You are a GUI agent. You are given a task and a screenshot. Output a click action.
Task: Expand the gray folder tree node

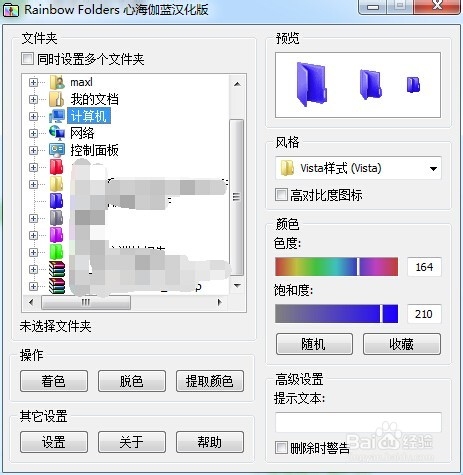coord(33,218)
